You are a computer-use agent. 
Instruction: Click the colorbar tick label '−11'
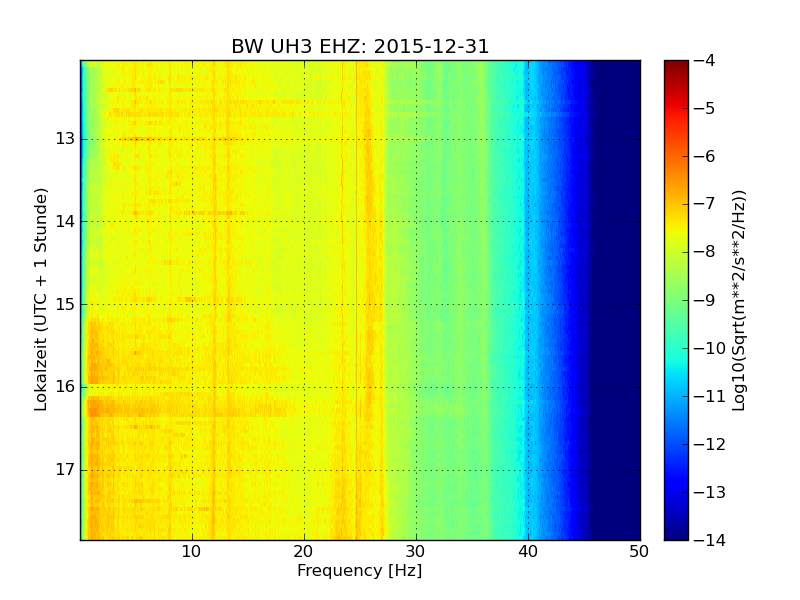tap(710, 396)
